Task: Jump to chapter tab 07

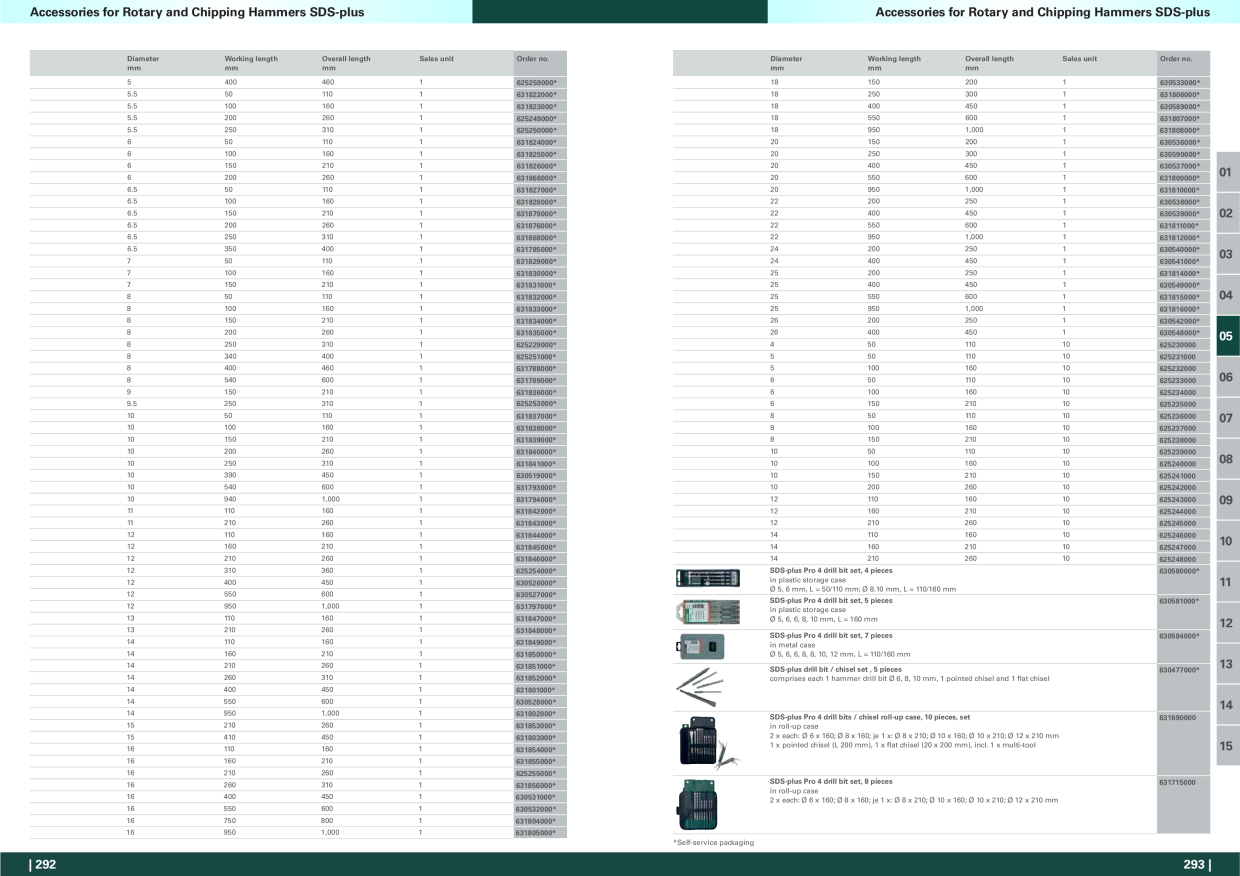Action: tap(1227, 418)
